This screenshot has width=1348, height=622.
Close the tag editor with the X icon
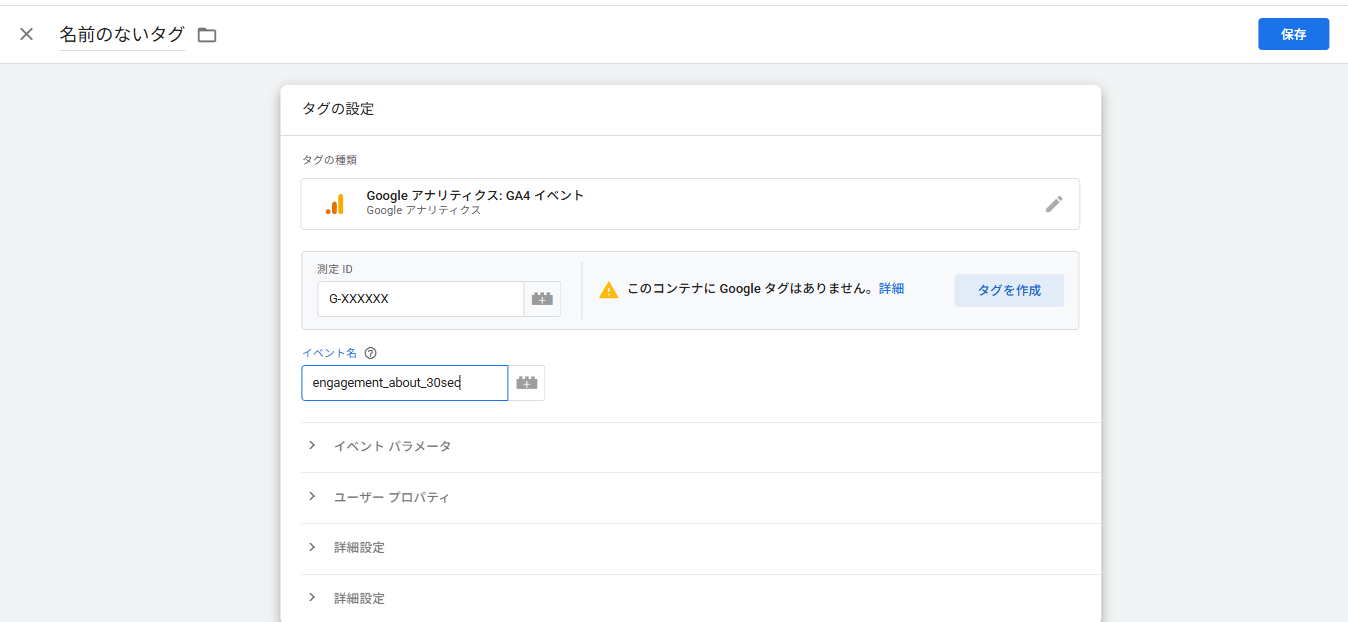27,34
